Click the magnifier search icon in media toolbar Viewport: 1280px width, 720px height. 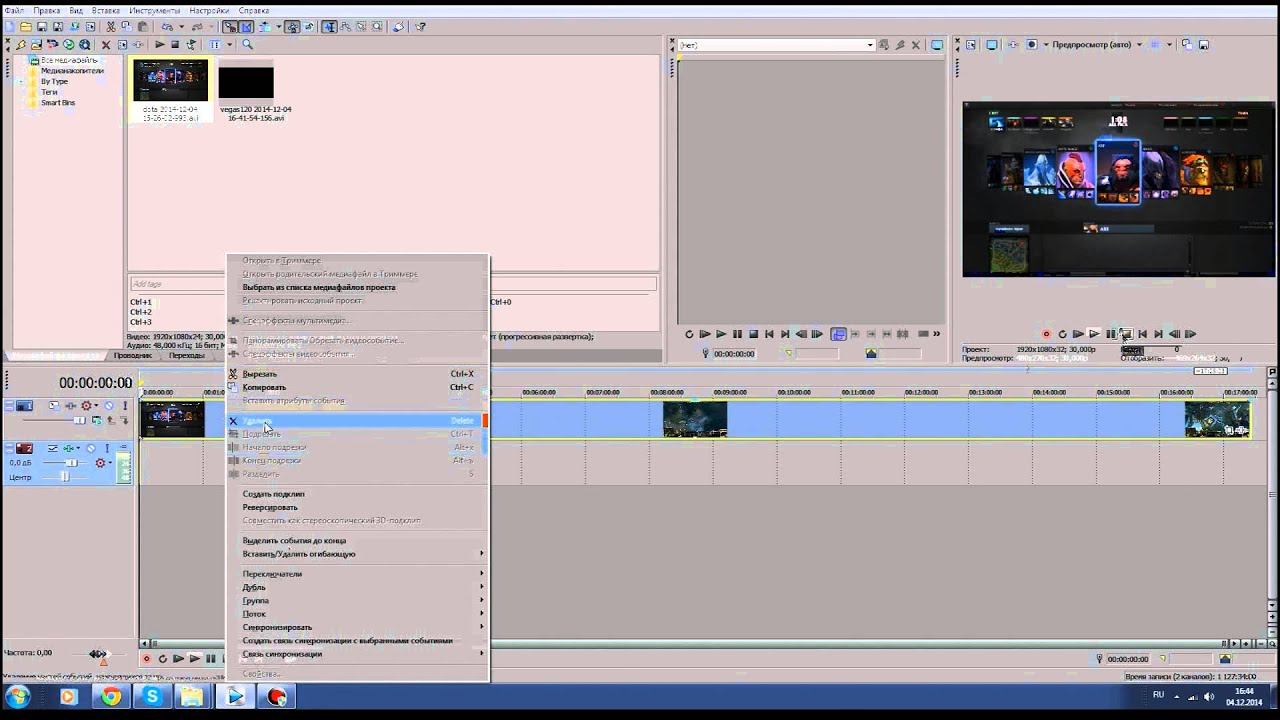click(247, 45)
